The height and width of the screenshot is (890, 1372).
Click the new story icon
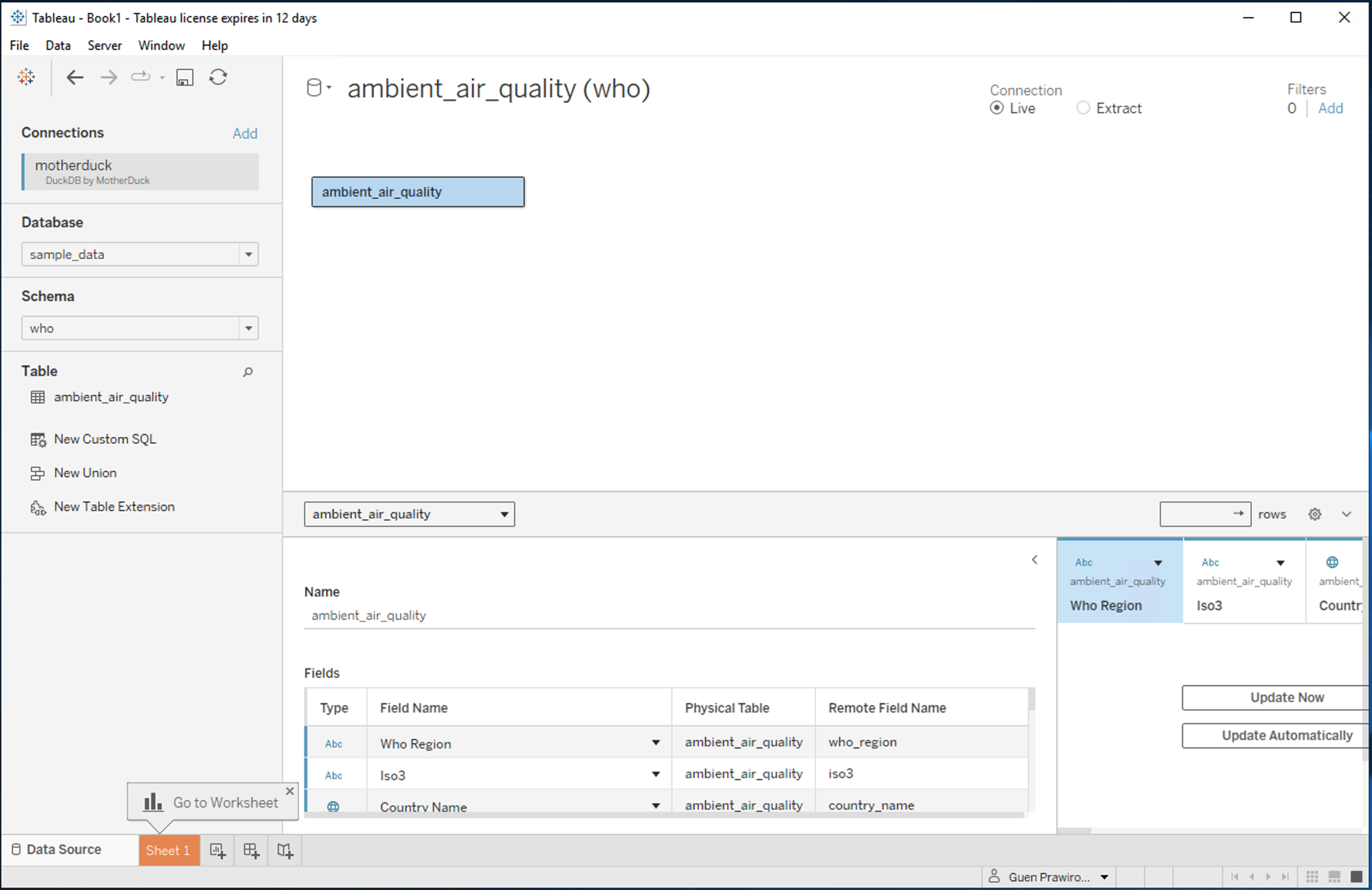pyautogui.click(x=285, y=851)
